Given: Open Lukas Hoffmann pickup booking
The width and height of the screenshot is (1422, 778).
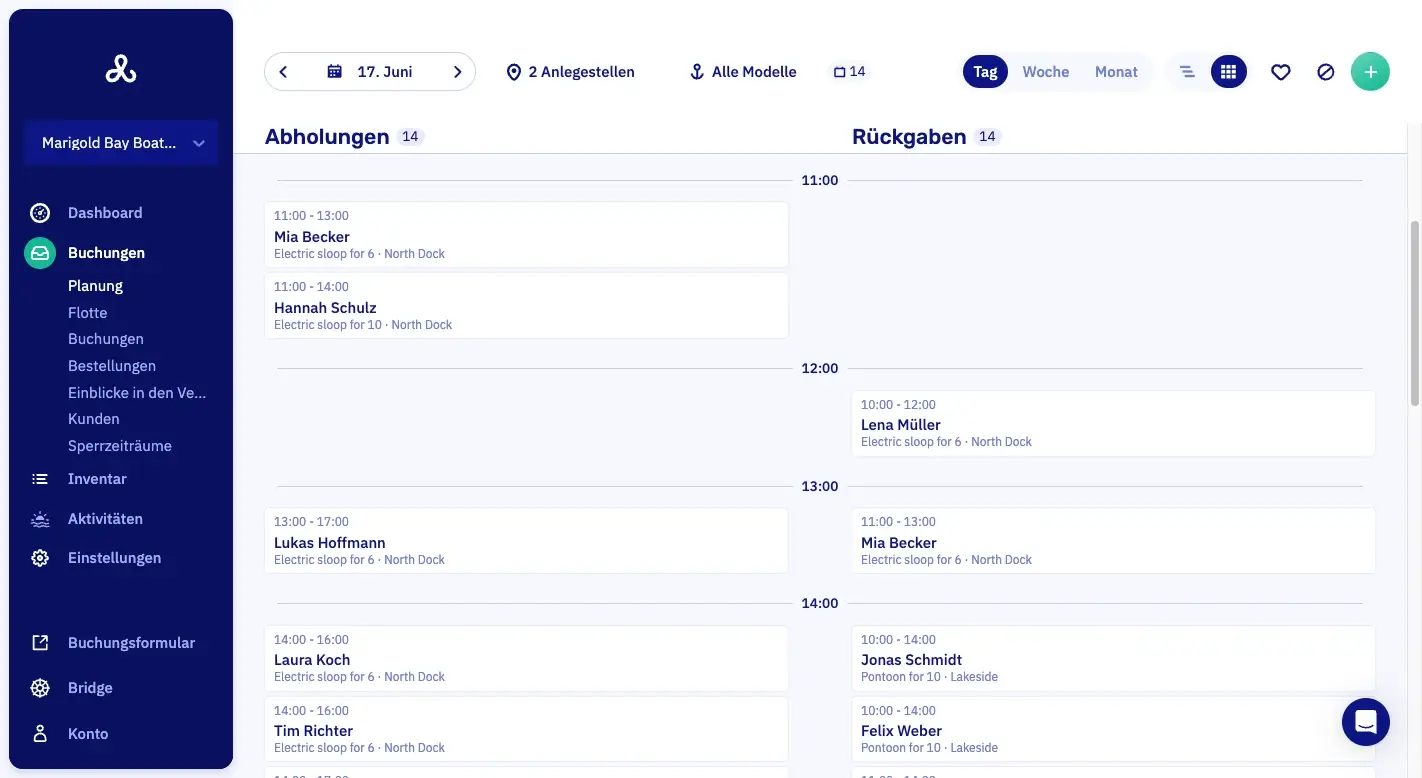Looking at the screenshot, I should click(526, 541).
